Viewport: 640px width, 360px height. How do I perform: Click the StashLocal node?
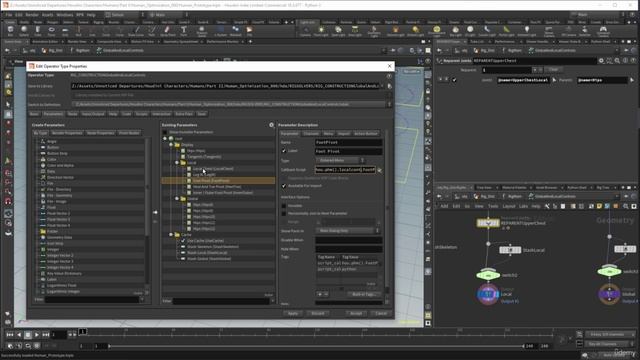(510, 250)
